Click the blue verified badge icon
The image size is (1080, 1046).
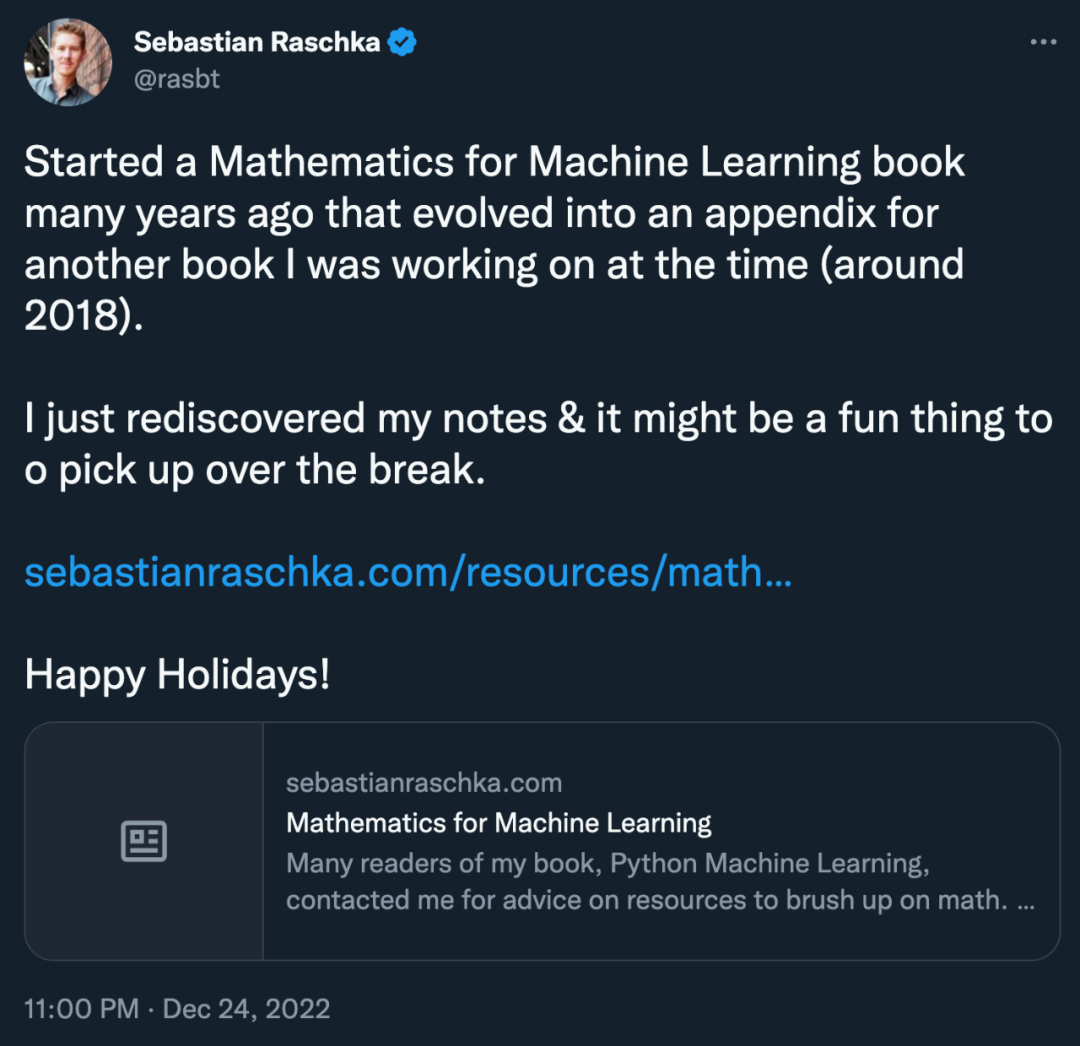click(x=402, y=42)
